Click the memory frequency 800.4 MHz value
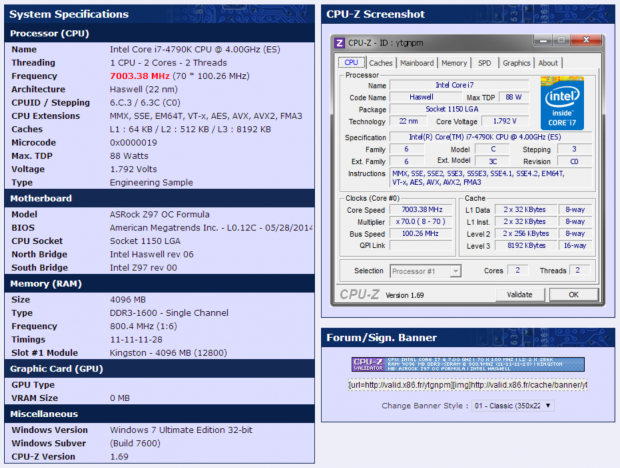This screenshot has width=620, height=468. coord(143,326)
